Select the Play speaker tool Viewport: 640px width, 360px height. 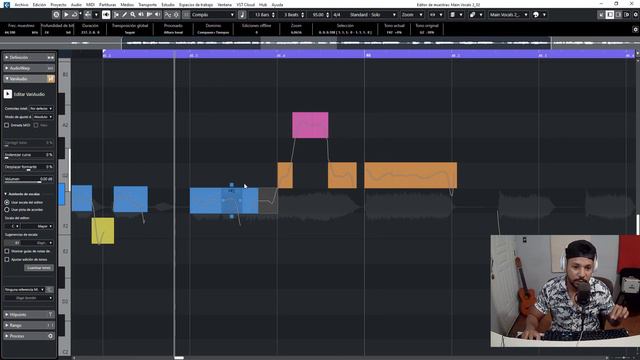pos(141,15)
